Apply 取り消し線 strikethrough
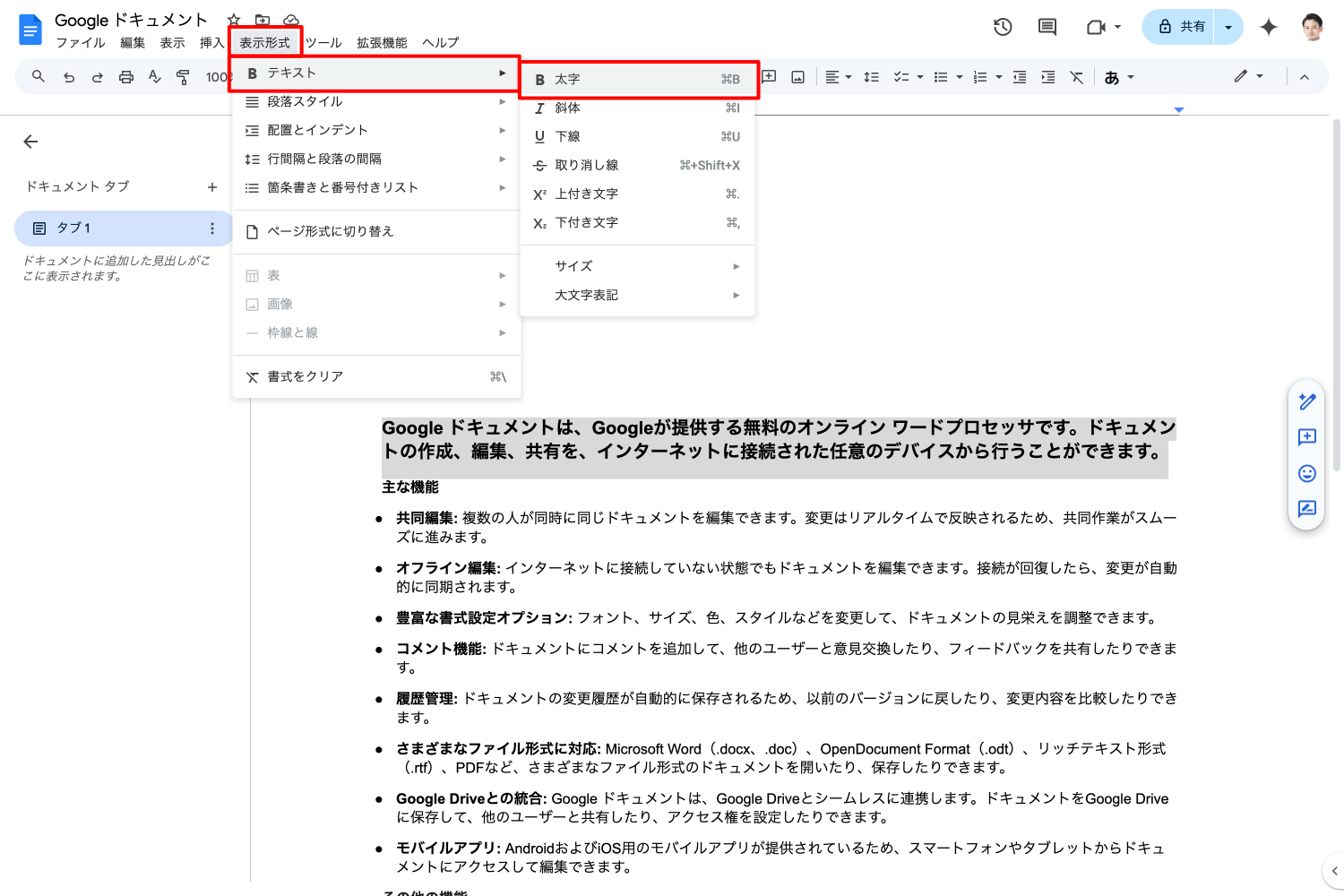 [637, 165]
